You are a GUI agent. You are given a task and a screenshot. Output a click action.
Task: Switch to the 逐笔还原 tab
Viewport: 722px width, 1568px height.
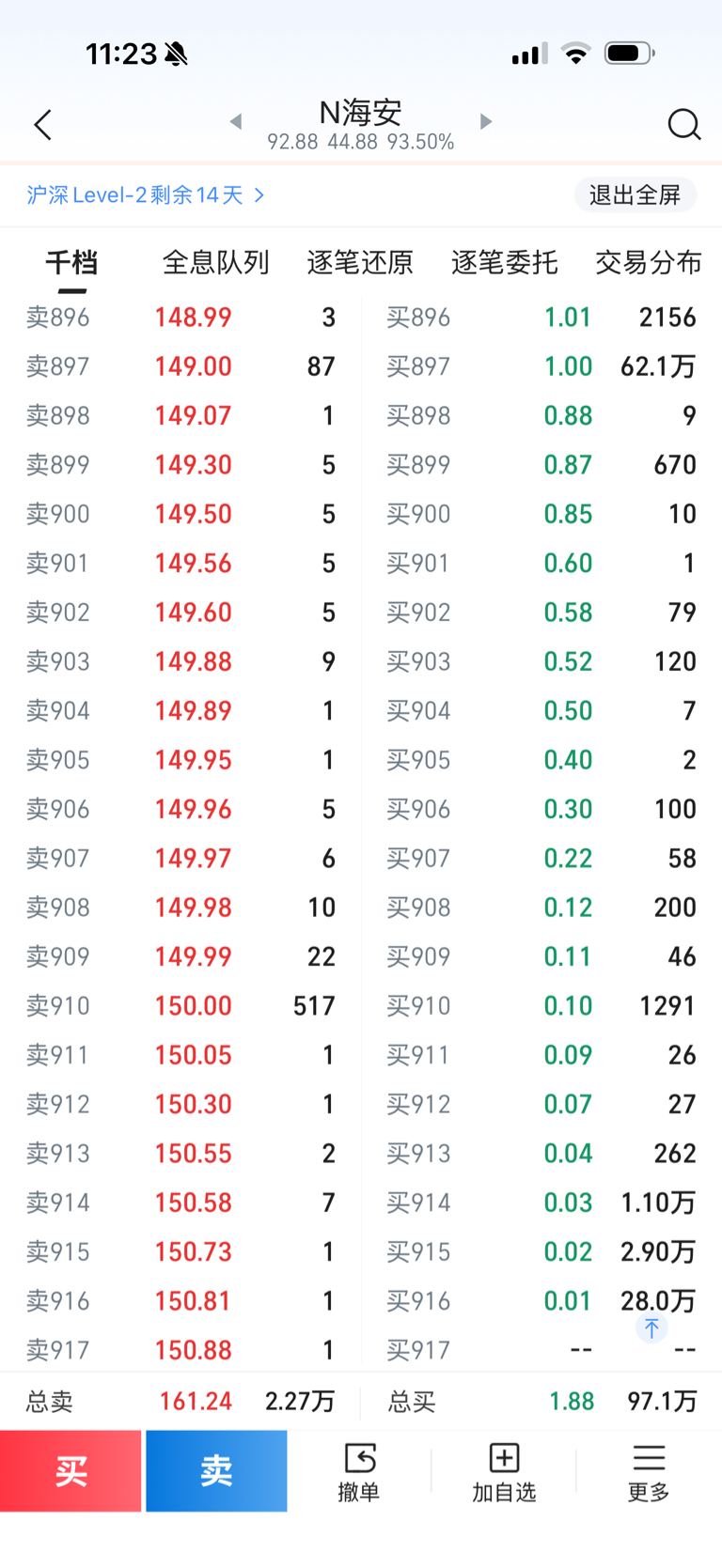click(360, 263)
